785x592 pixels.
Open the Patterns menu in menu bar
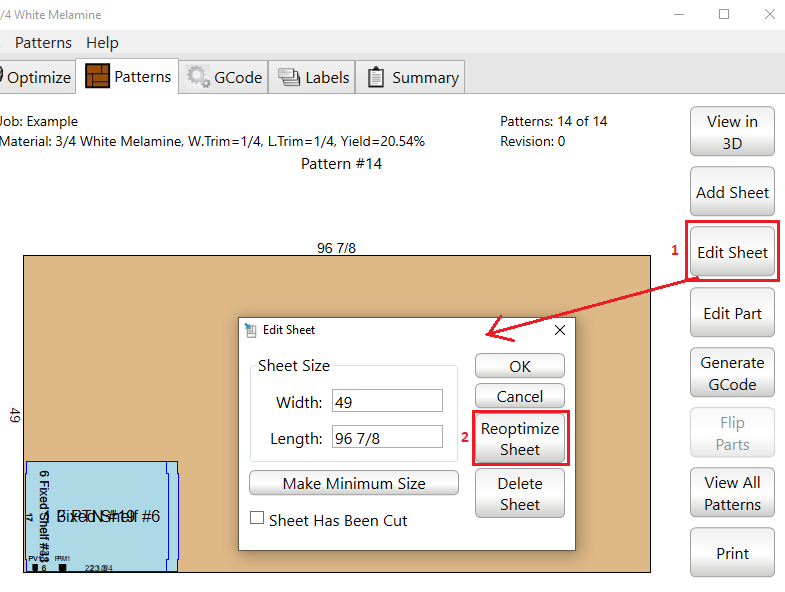tap(43, 43)
